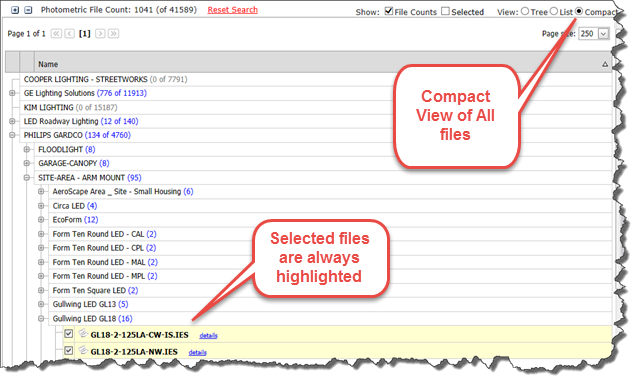Go to next page arrow
640x384 pixels.
tap(100, 33)
